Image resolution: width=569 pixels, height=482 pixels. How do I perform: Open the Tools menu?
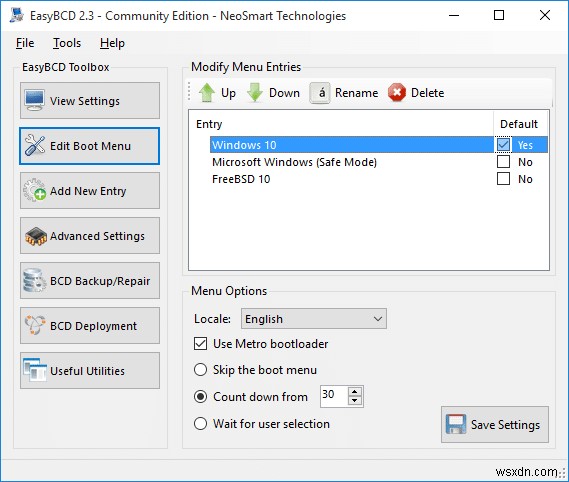point(67,43)
